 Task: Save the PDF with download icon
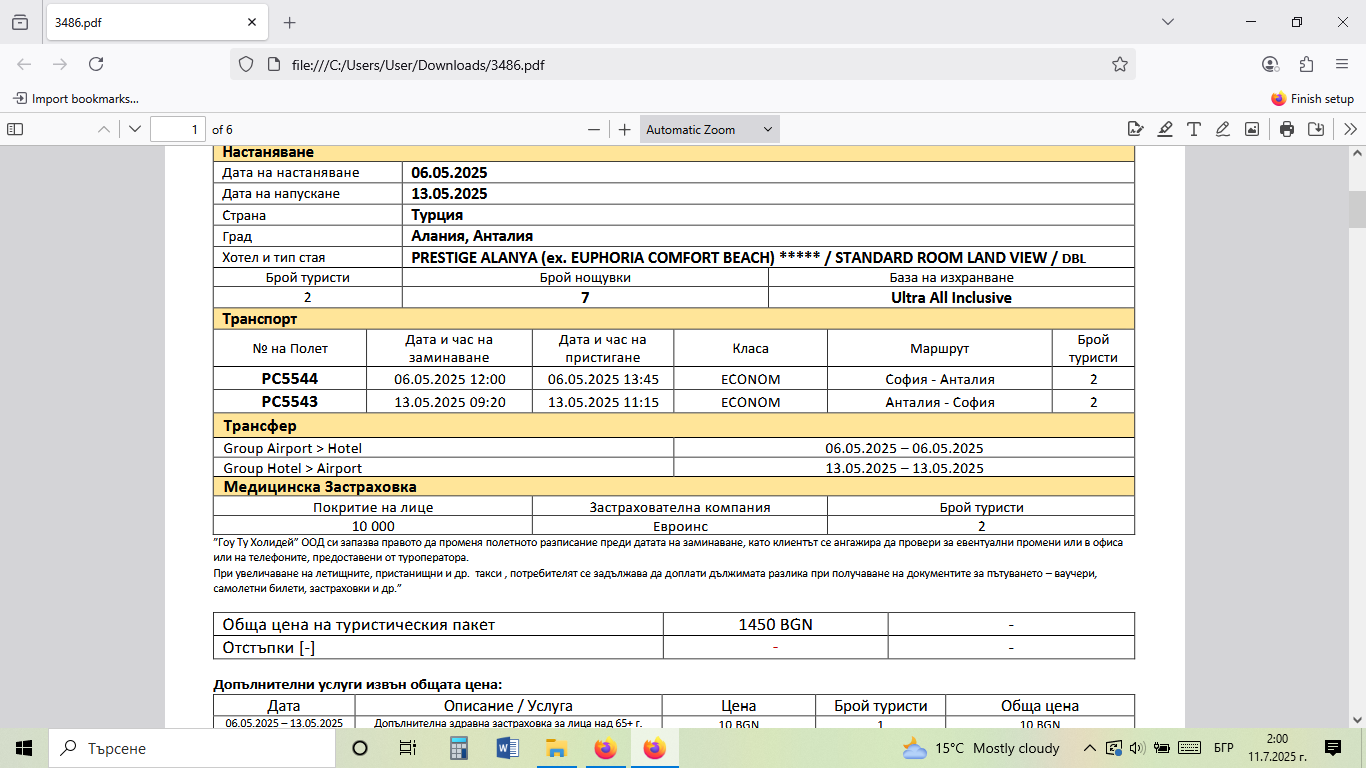point(1316,129)
